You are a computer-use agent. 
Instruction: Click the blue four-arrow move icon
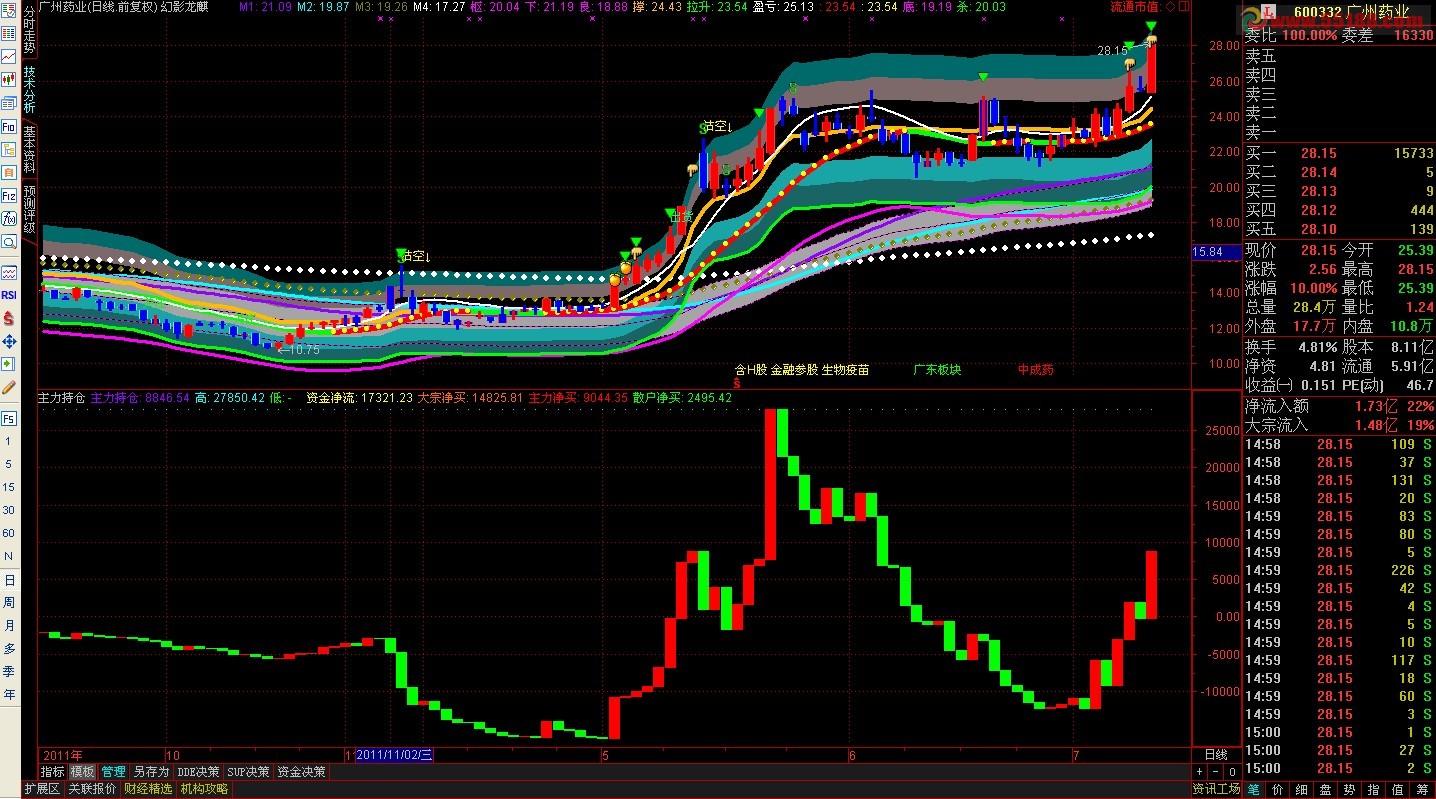coord(9,341)
